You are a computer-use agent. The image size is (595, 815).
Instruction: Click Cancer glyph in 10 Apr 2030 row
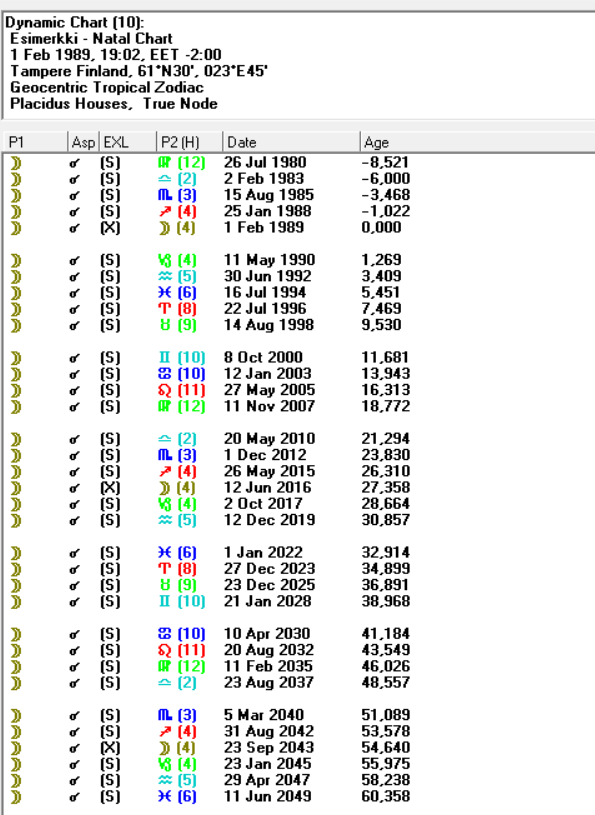165,634
